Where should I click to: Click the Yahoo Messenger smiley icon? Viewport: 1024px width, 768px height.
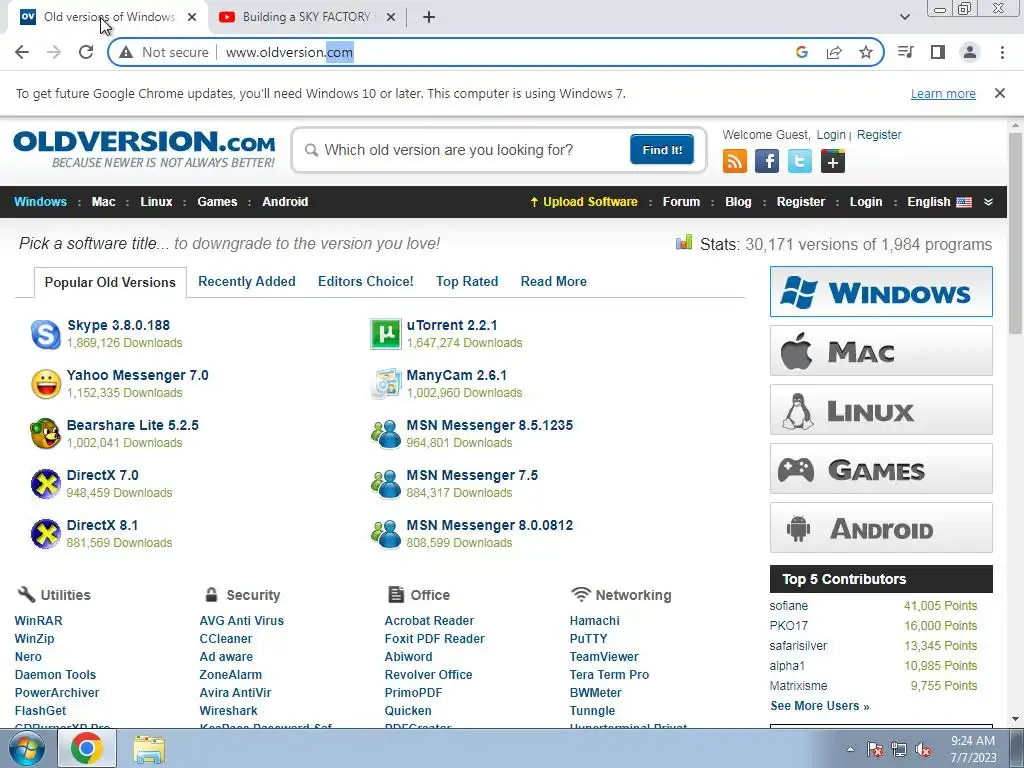coord(46,384)
